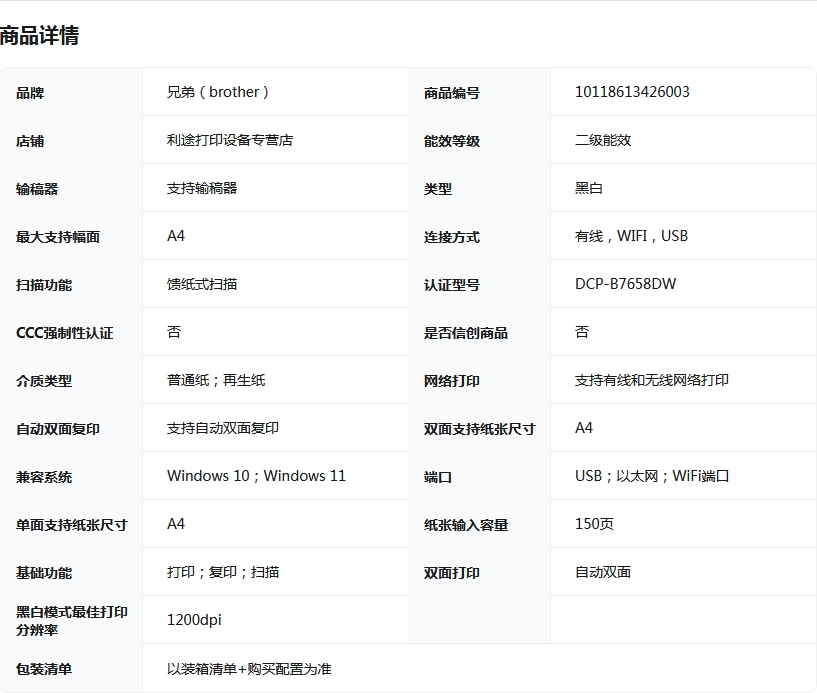Click the A4 value beside 最大支持幅面
817x693 pixels.
pyautogui.click(x=176, y=236)
